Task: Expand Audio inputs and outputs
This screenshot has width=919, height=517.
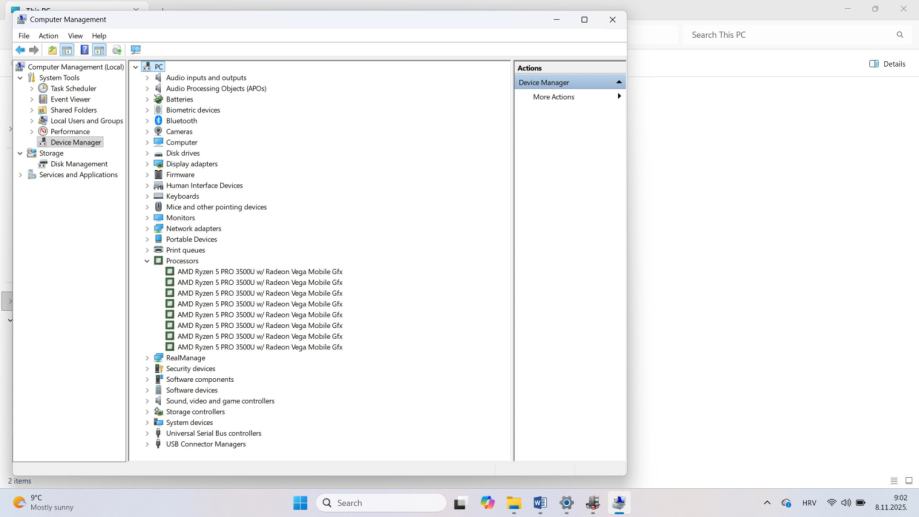Action: 147,78
